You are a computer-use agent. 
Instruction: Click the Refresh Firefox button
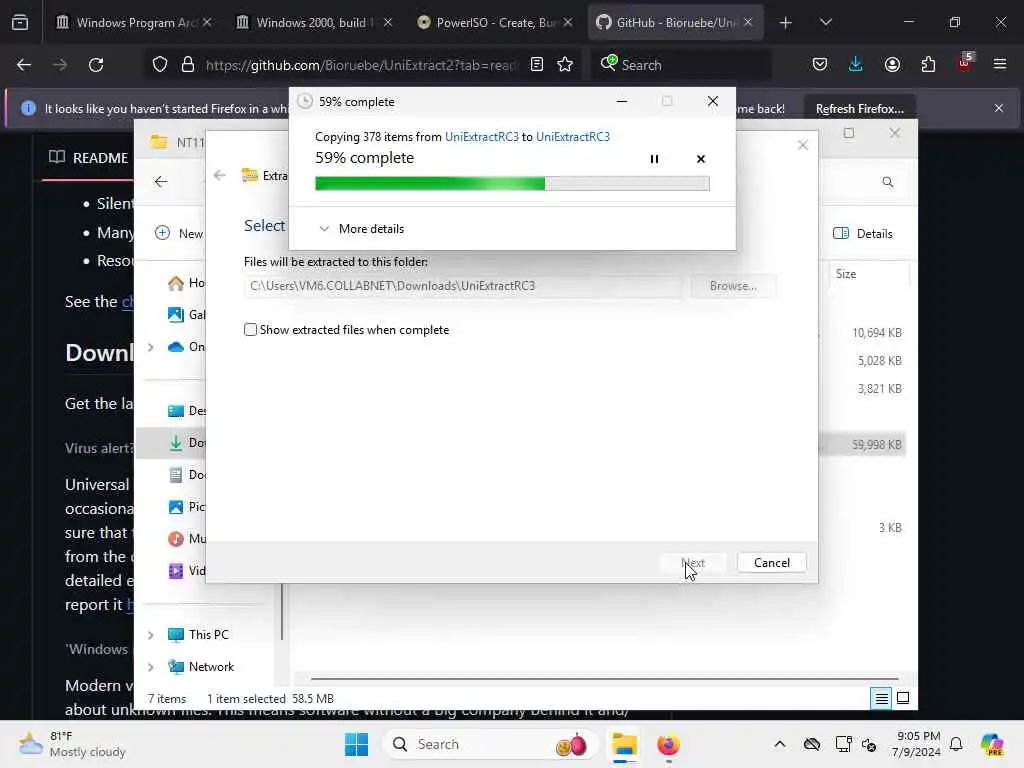coord(859,108)
